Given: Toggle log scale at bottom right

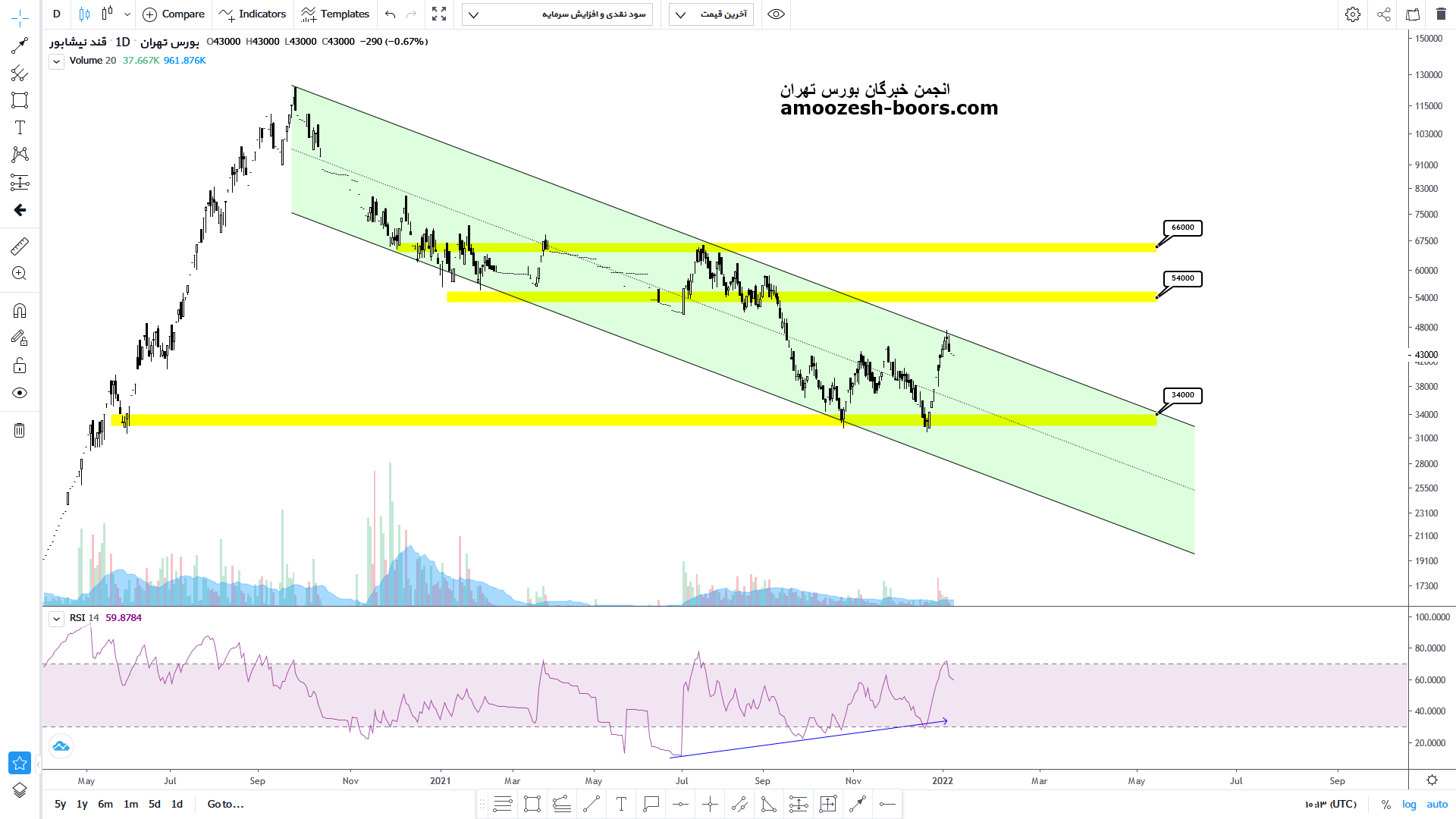Looking at the screenshot, I should click(x=1409, y=804).
